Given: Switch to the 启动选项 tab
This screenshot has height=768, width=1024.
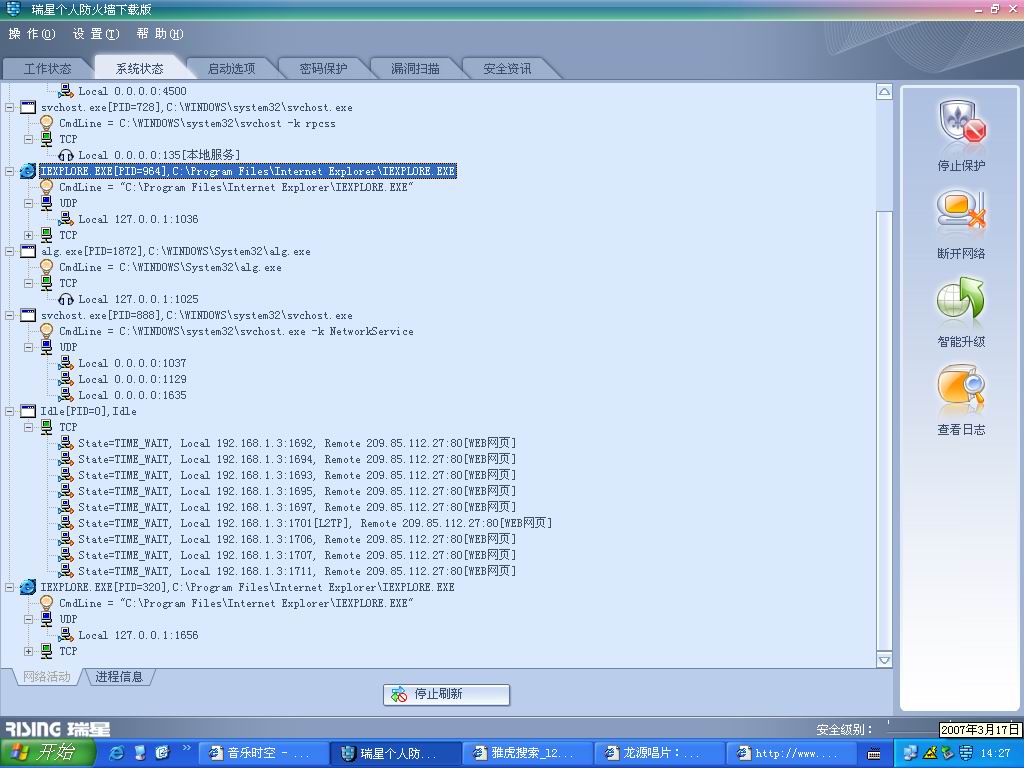Looking at the screenshot, I should click(231, 69).
